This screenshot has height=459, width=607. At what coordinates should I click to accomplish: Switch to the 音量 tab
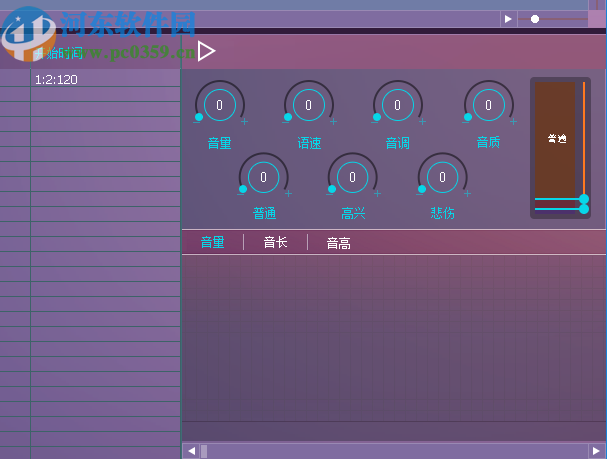[213, 242]
